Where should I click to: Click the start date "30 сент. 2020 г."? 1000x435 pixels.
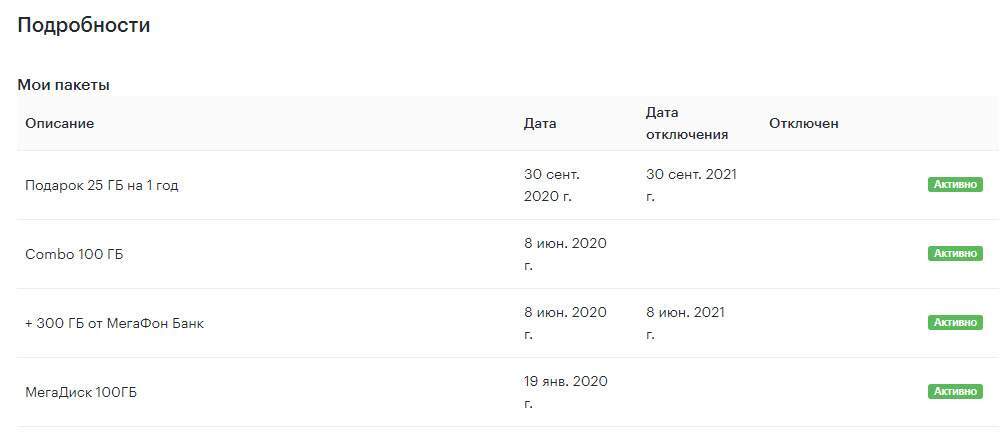point(552,185)
